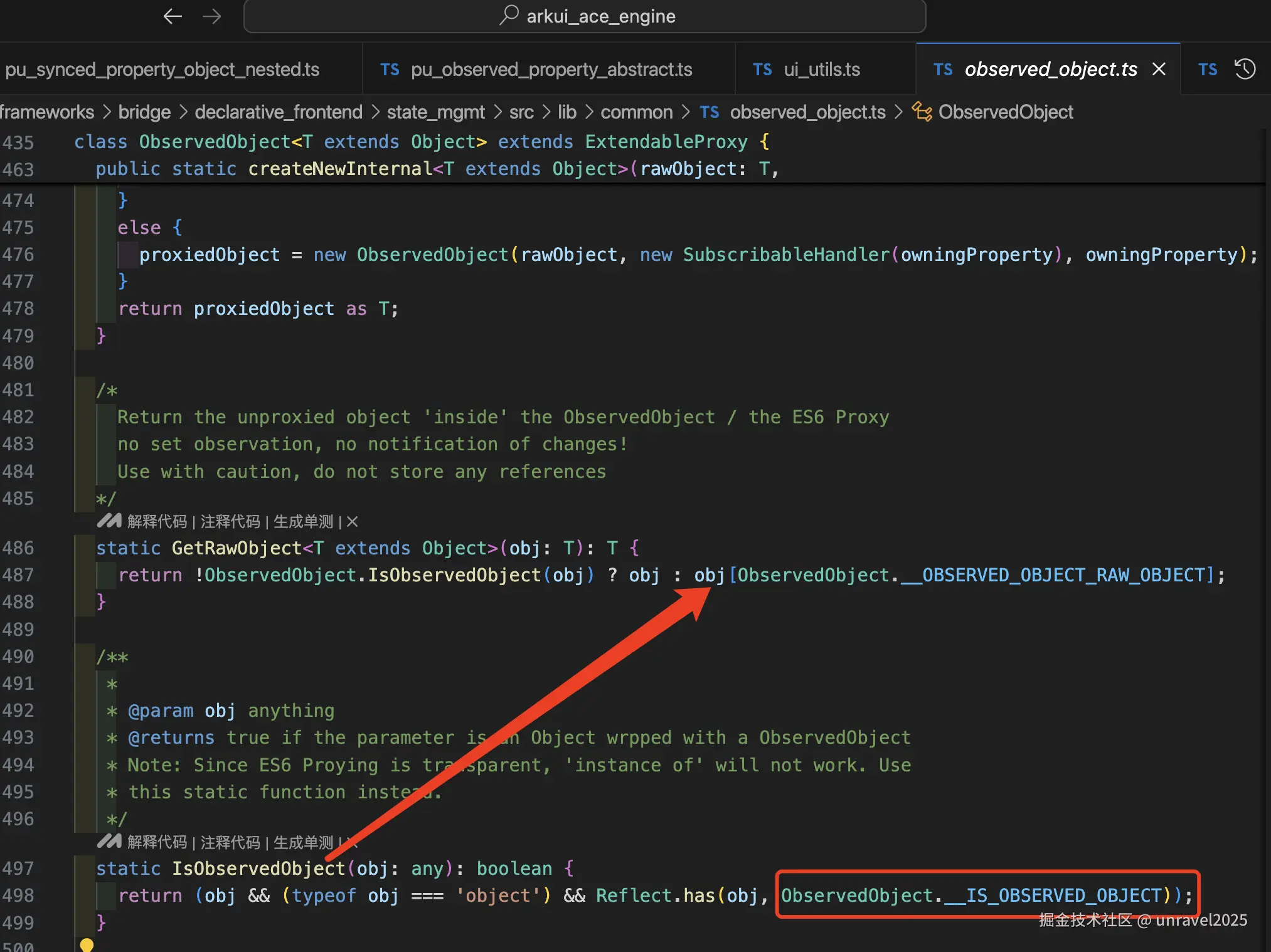Click 解释代码 above GetRawObject
The height and width of the screenshot is (952, 1271).
[157, 521]
